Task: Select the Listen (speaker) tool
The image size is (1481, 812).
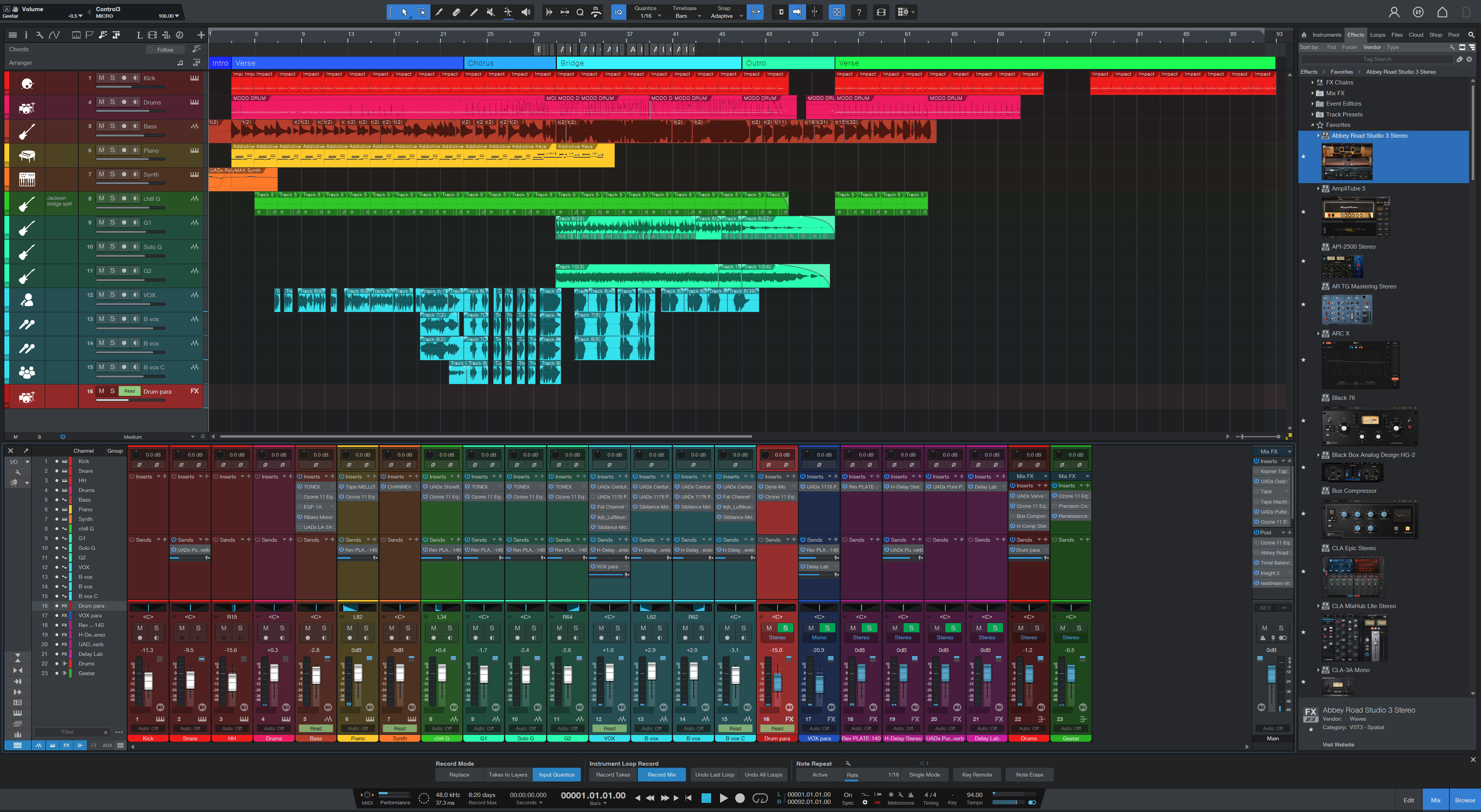Action: pyautogui.click(x=525, y=12)
